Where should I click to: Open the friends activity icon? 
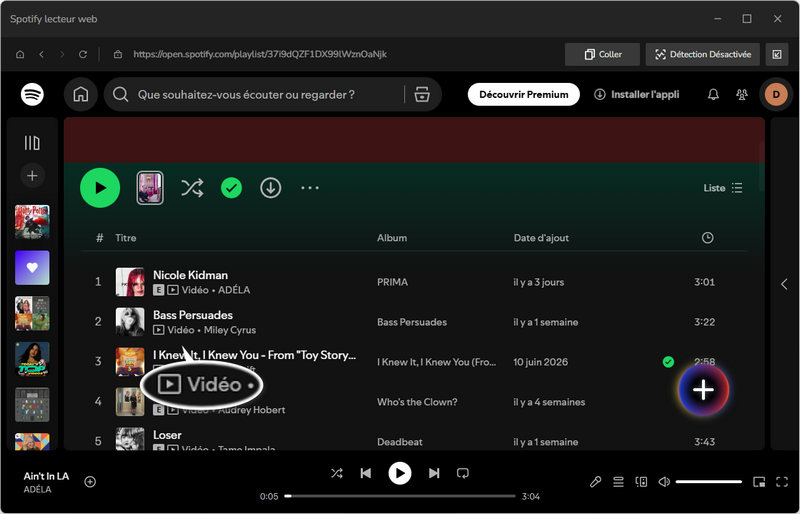coord(742,94)
